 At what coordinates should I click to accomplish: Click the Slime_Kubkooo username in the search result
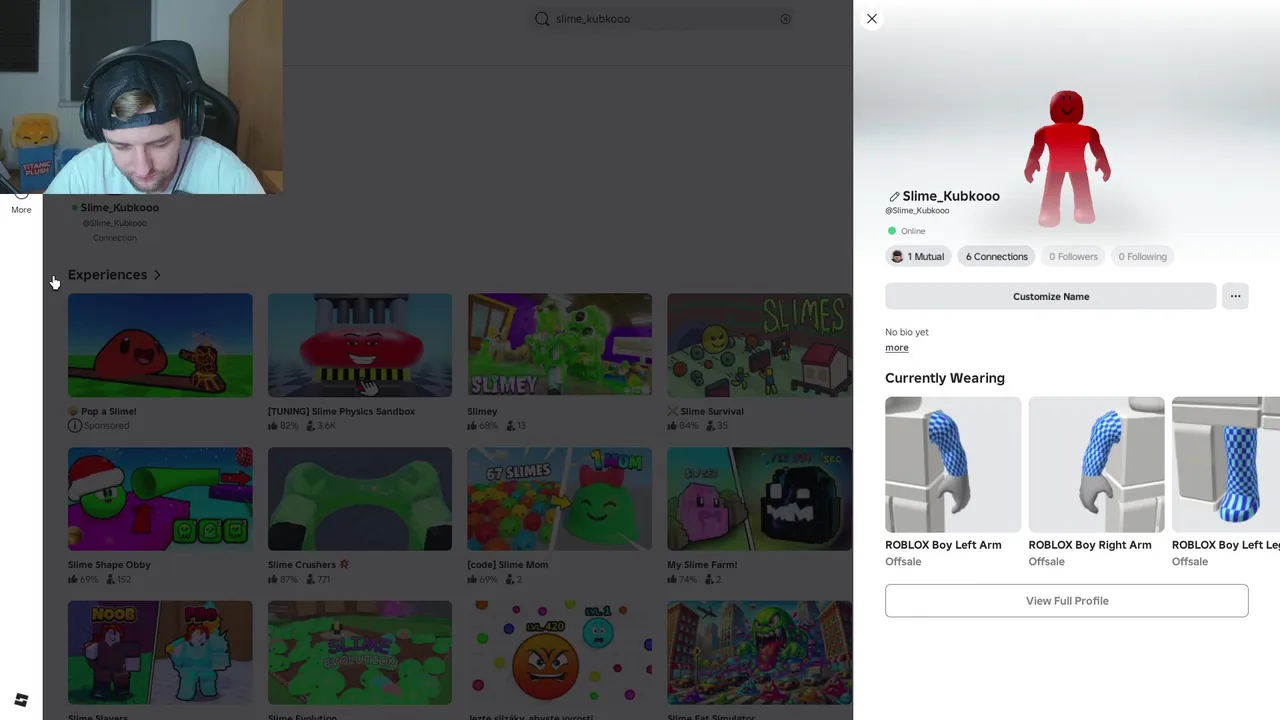(x=119, y=208)
